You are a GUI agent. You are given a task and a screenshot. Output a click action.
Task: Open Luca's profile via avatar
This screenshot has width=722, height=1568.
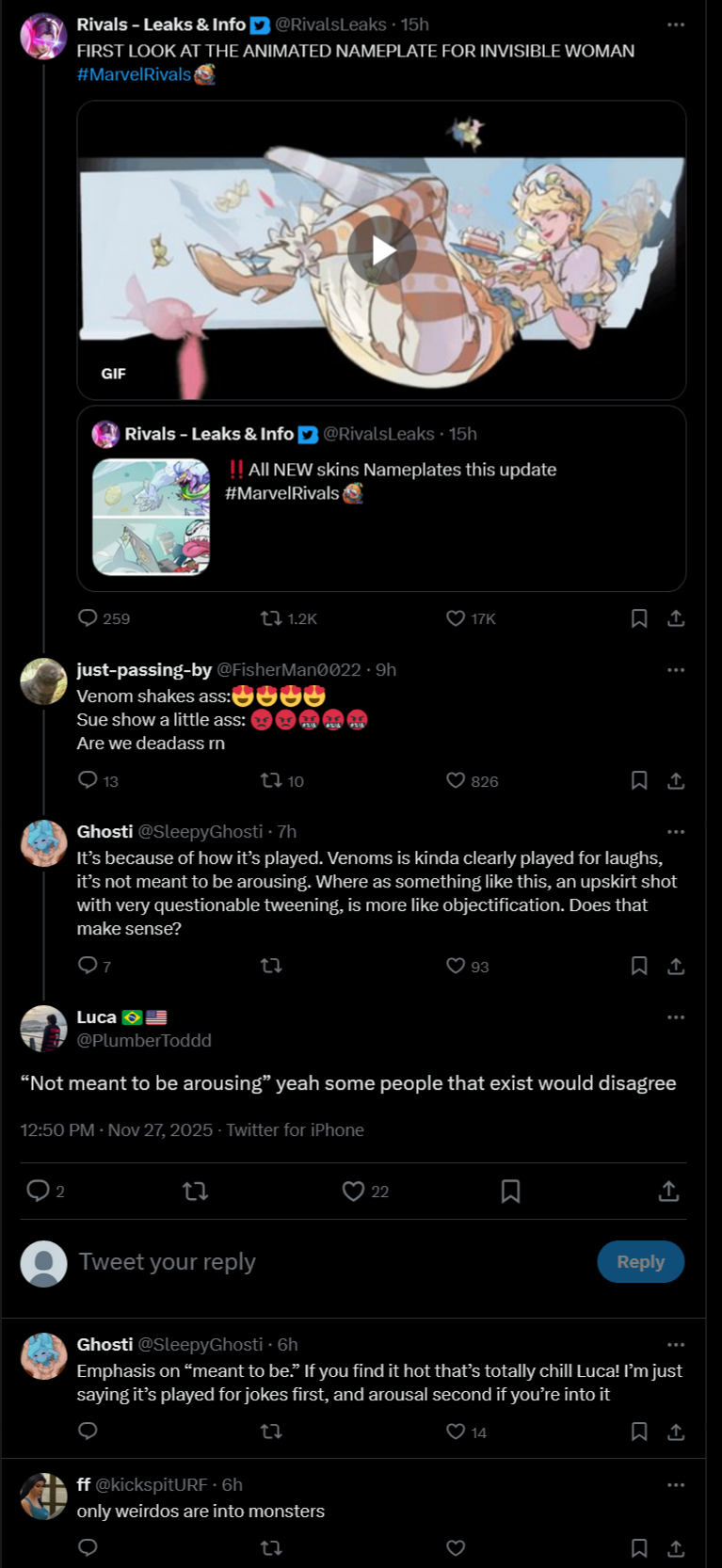click(43, 1029)
